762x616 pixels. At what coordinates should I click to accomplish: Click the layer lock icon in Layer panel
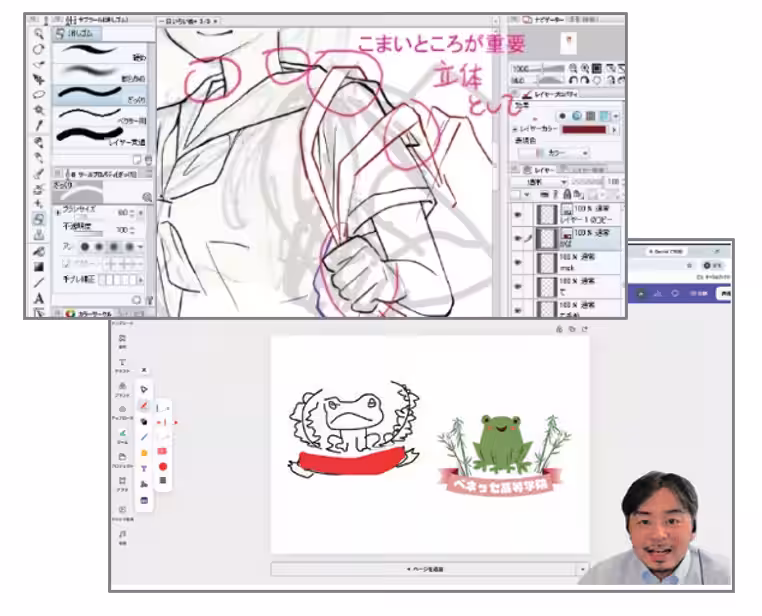pos(567,194)
